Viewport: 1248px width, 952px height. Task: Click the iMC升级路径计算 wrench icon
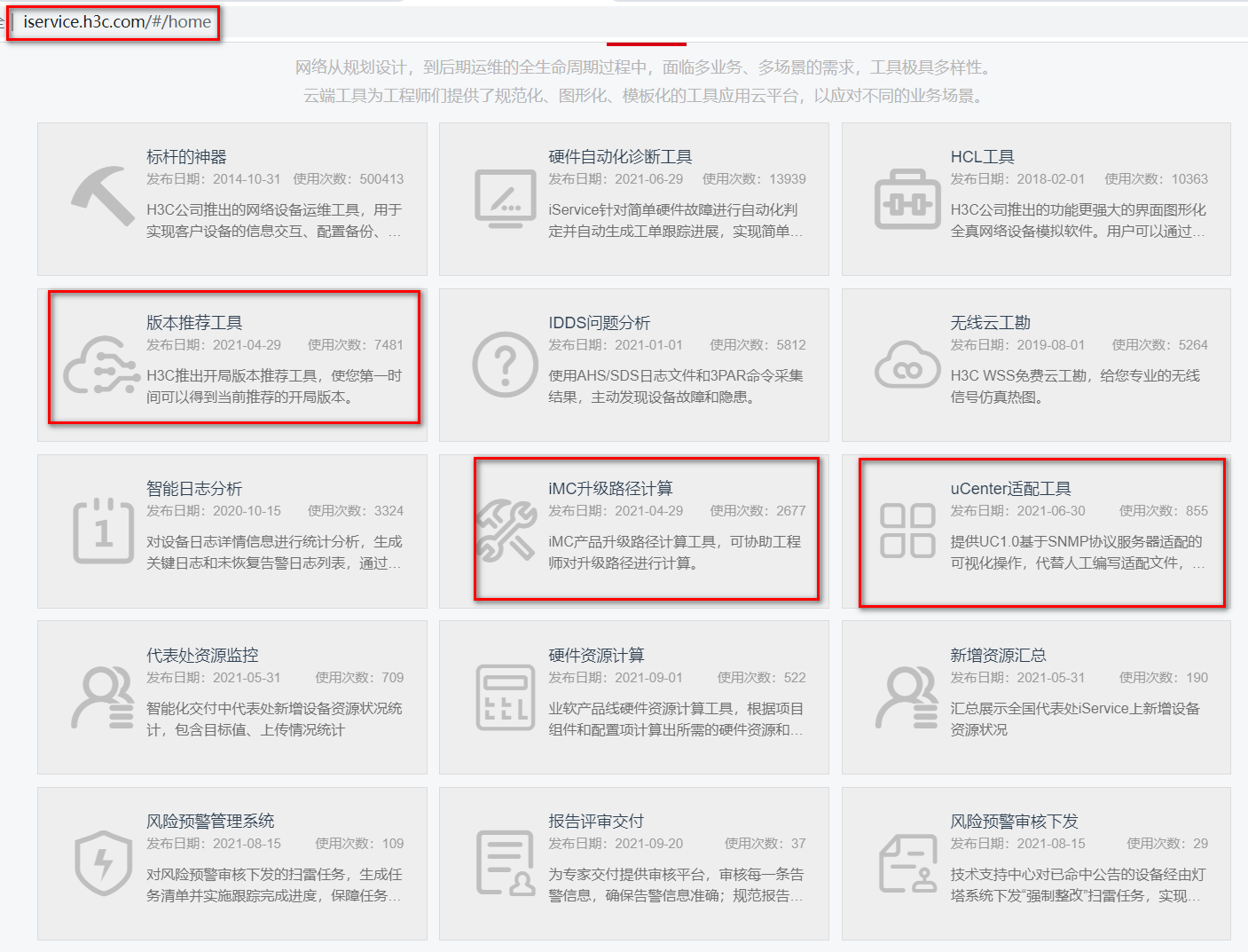click(x=506, y=531)
